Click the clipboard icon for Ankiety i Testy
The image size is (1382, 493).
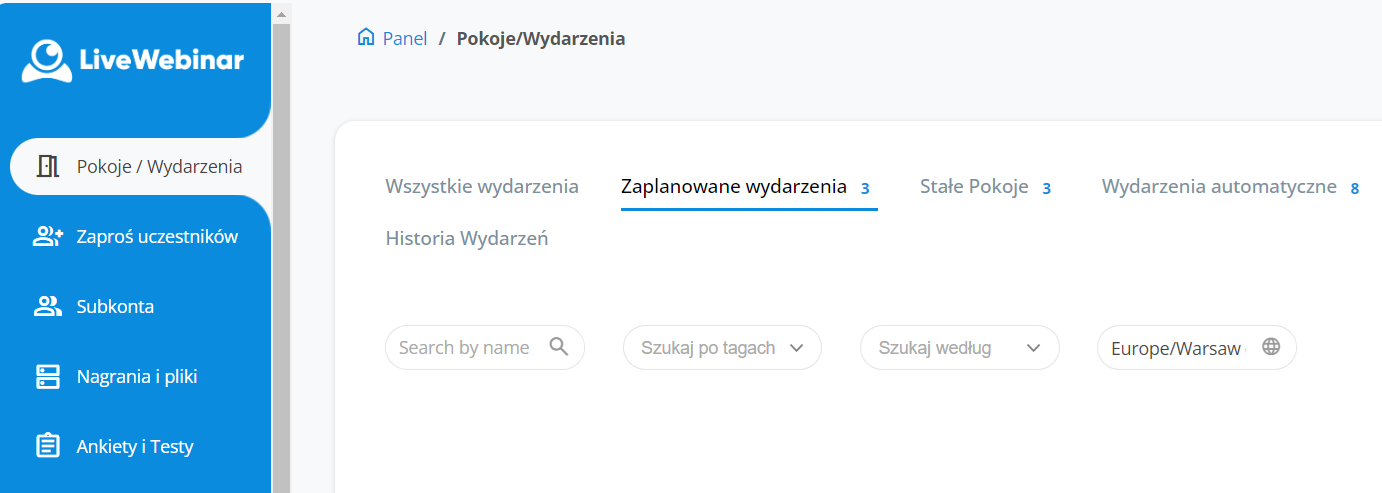pos(48,446)
